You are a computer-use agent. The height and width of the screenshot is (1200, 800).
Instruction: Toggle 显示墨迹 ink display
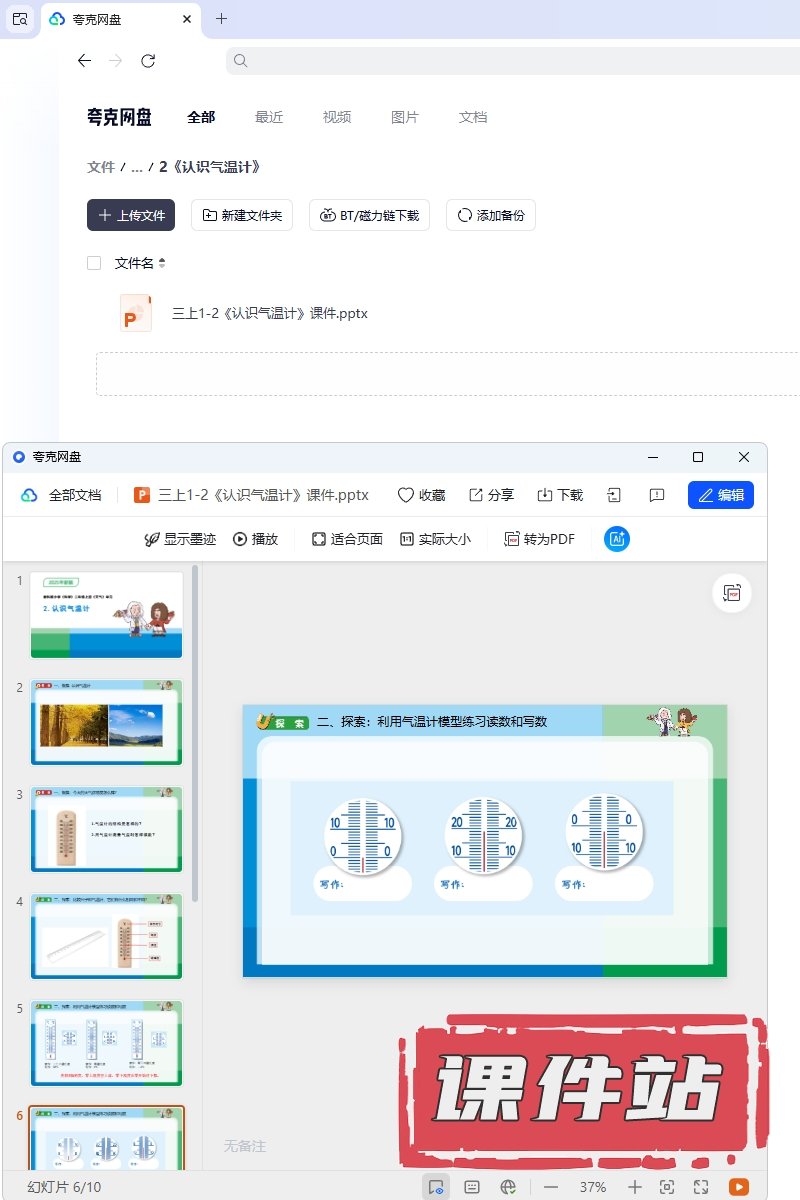click(180, 539)
